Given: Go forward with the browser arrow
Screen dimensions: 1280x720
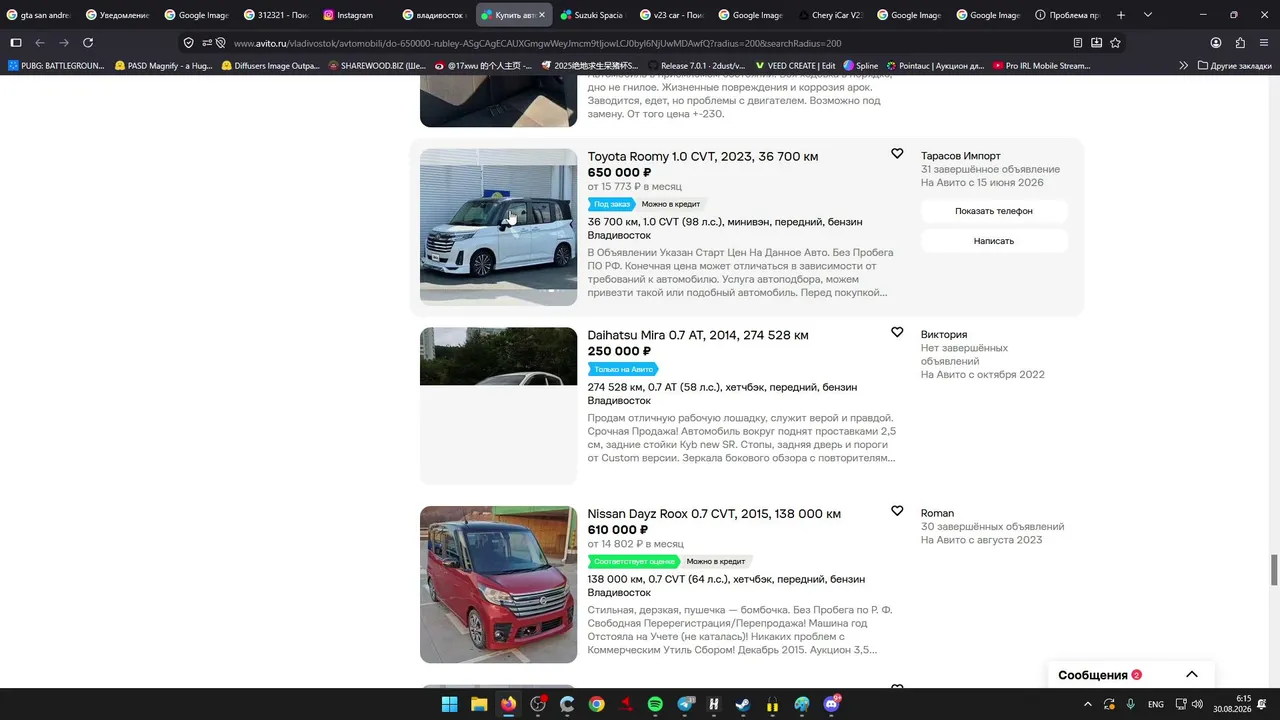Looking at the screenshot, I should 64,43.
